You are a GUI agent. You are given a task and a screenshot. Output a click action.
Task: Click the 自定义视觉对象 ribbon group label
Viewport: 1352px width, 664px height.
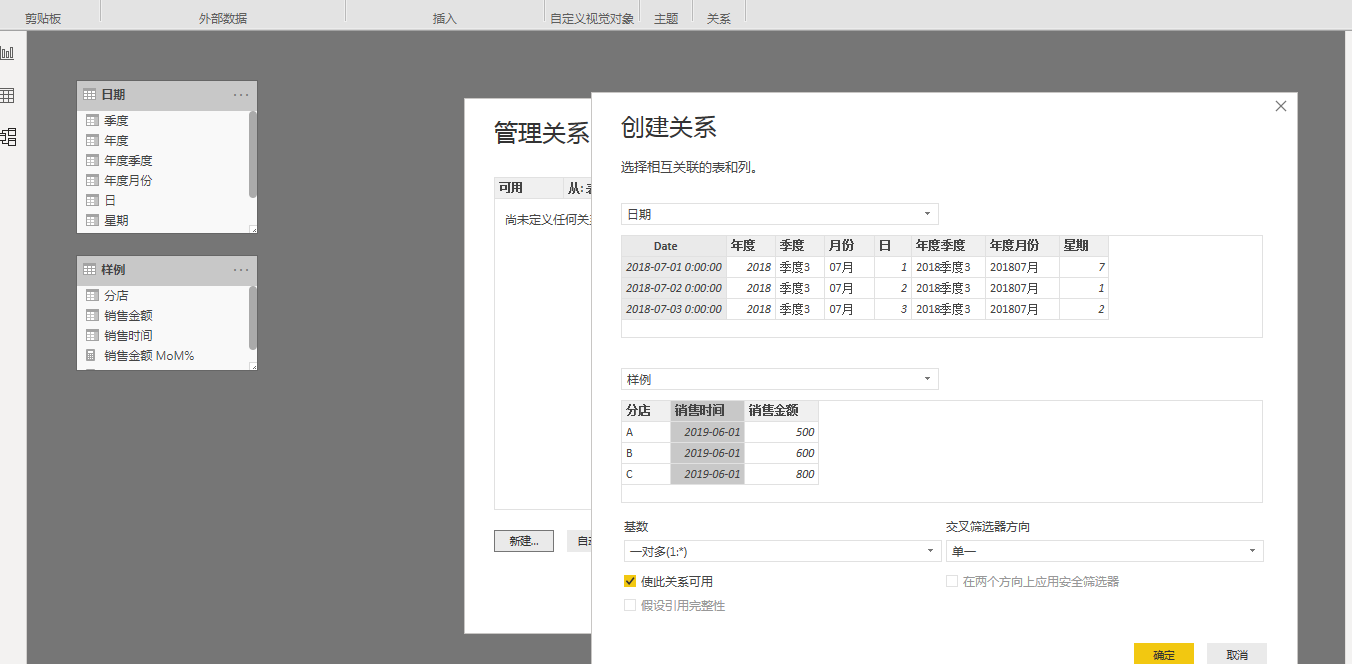tap(592, 18)
